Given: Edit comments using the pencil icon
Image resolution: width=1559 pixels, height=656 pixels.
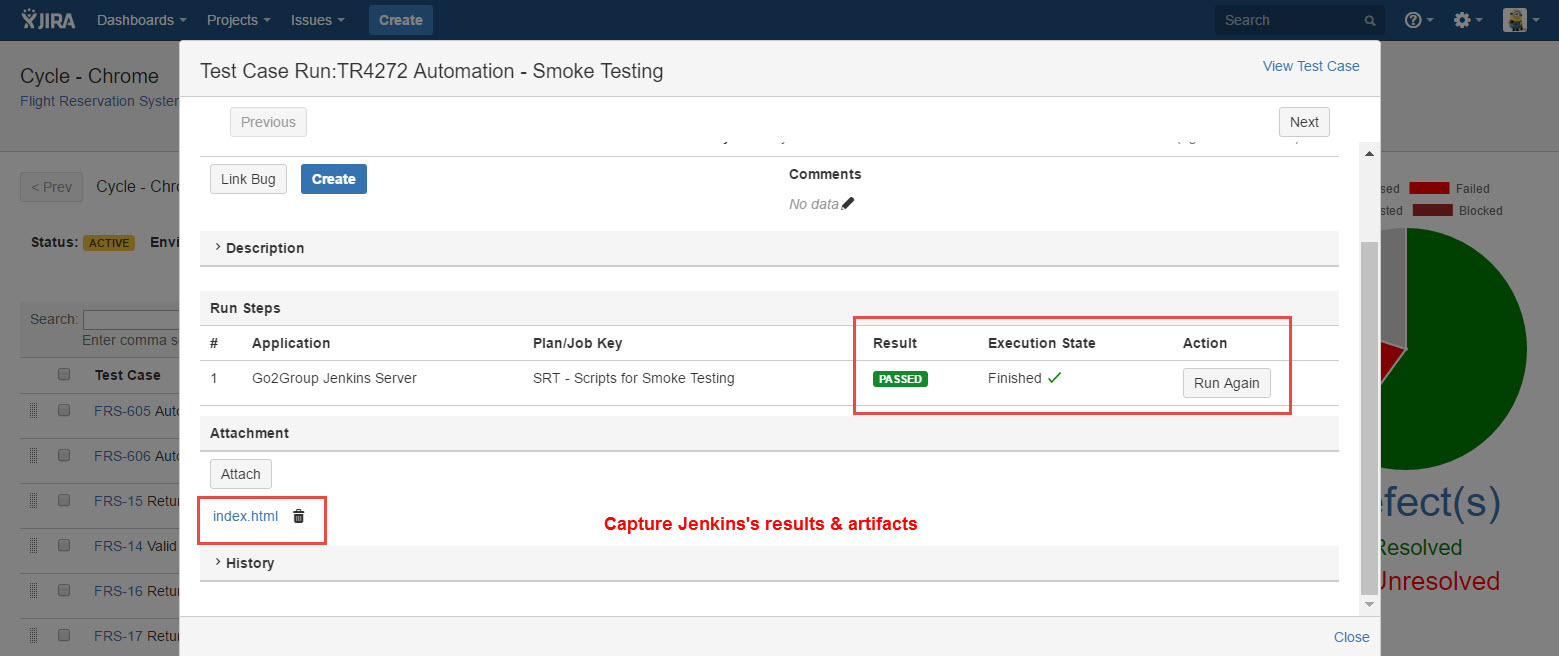Looking at the screenshot, I should point(848,204).
